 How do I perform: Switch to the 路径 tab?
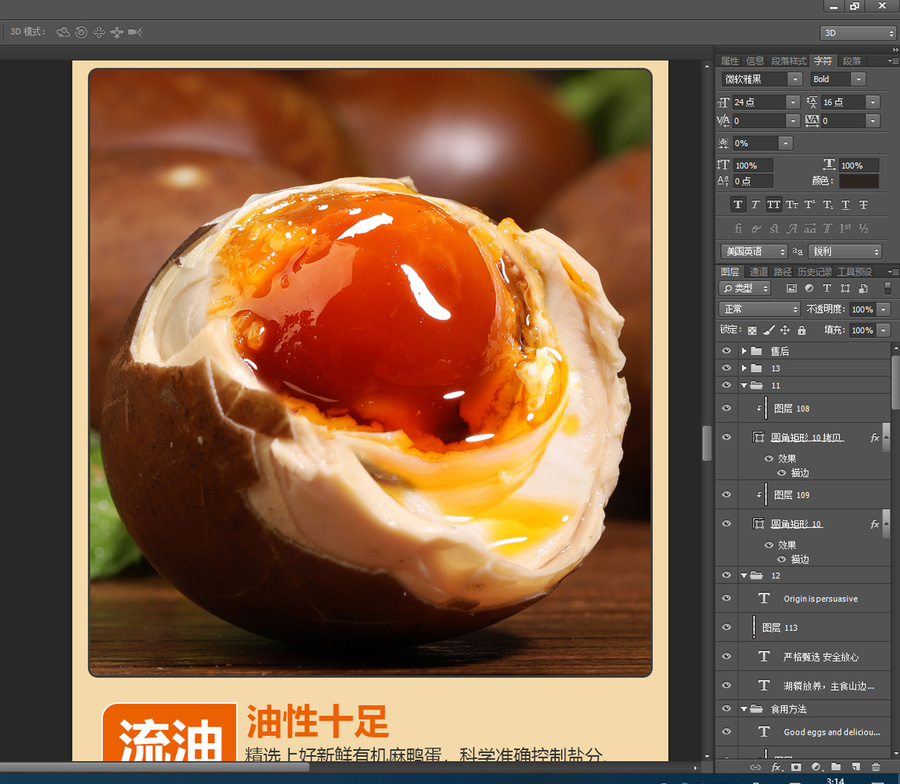coord(782,271)
